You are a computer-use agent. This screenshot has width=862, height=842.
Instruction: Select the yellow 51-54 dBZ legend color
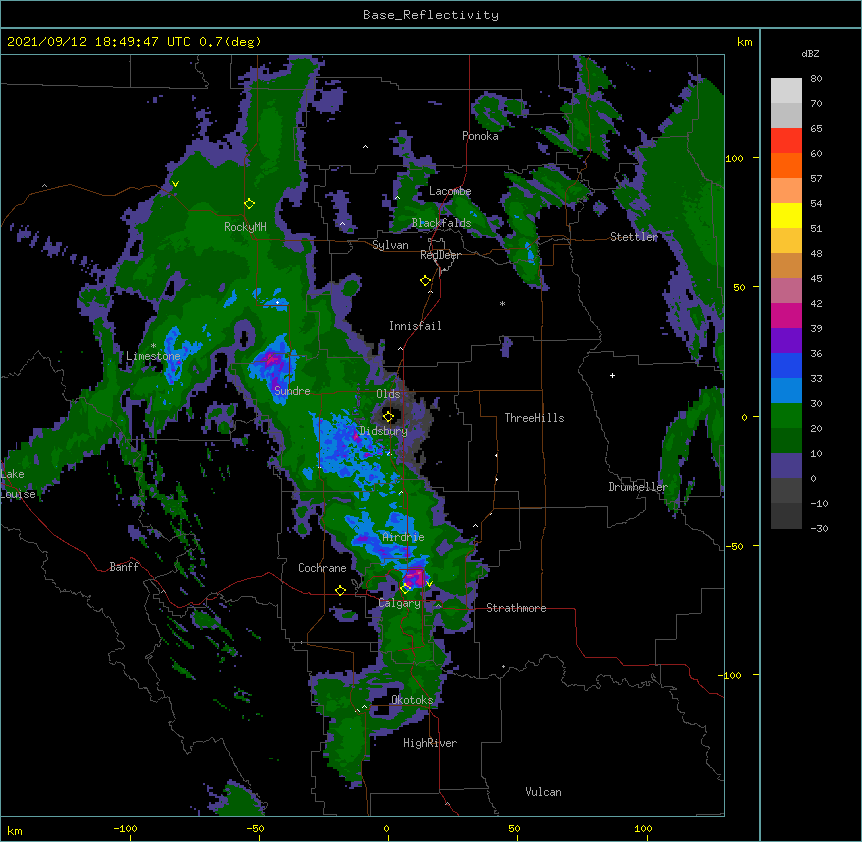[x=786, y=215]
